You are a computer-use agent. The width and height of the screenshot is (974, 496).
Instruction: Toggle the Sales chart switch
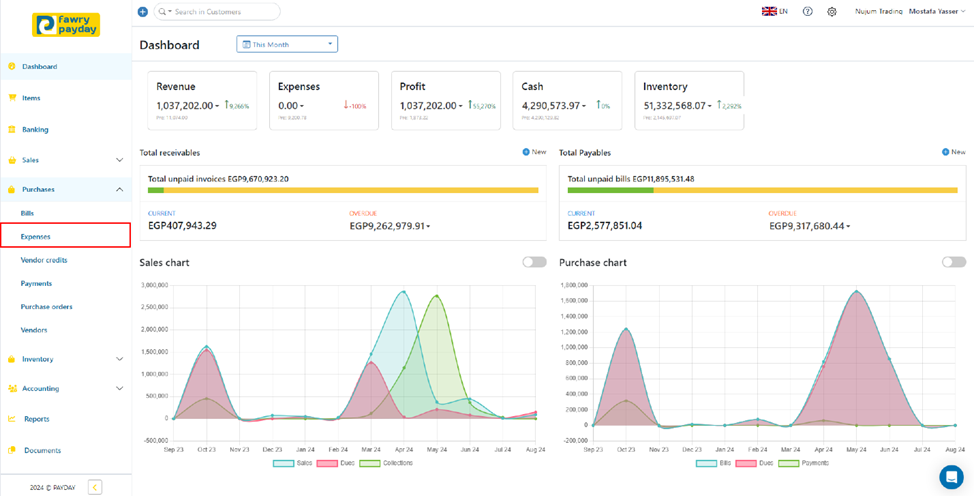[534, 262]
